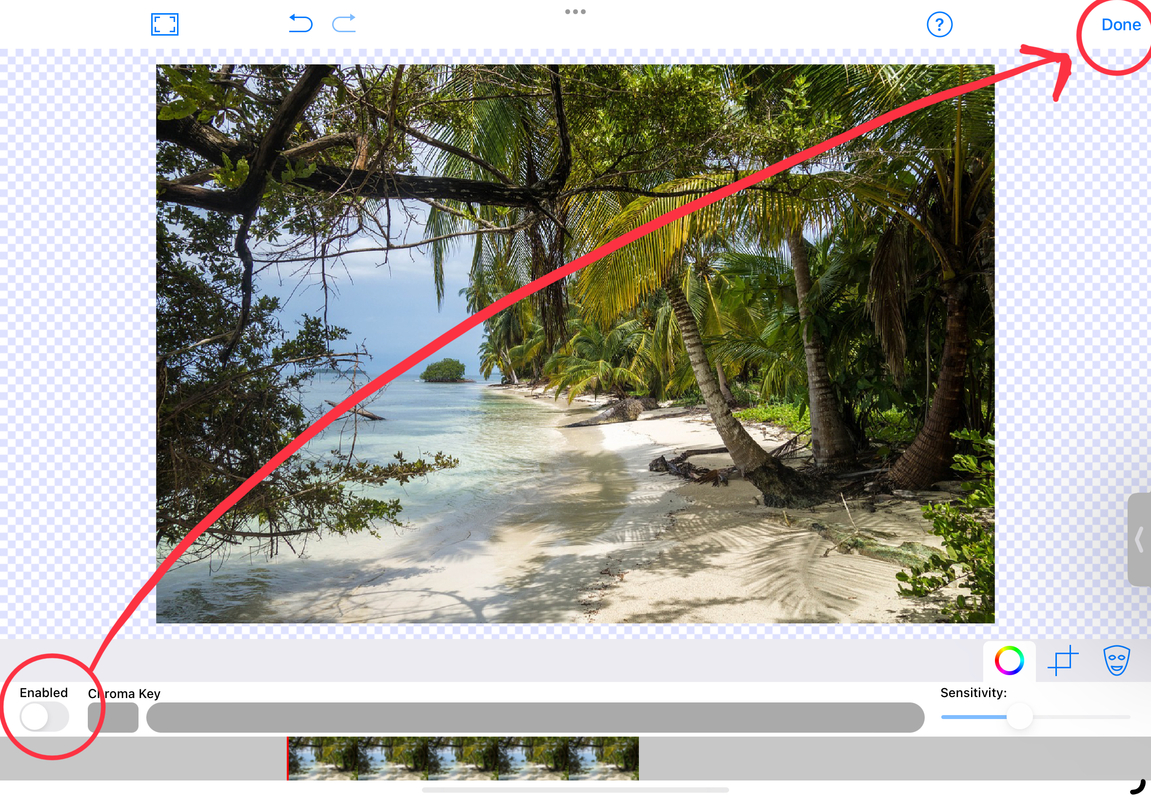Undo the last edit

click(300, 23)
